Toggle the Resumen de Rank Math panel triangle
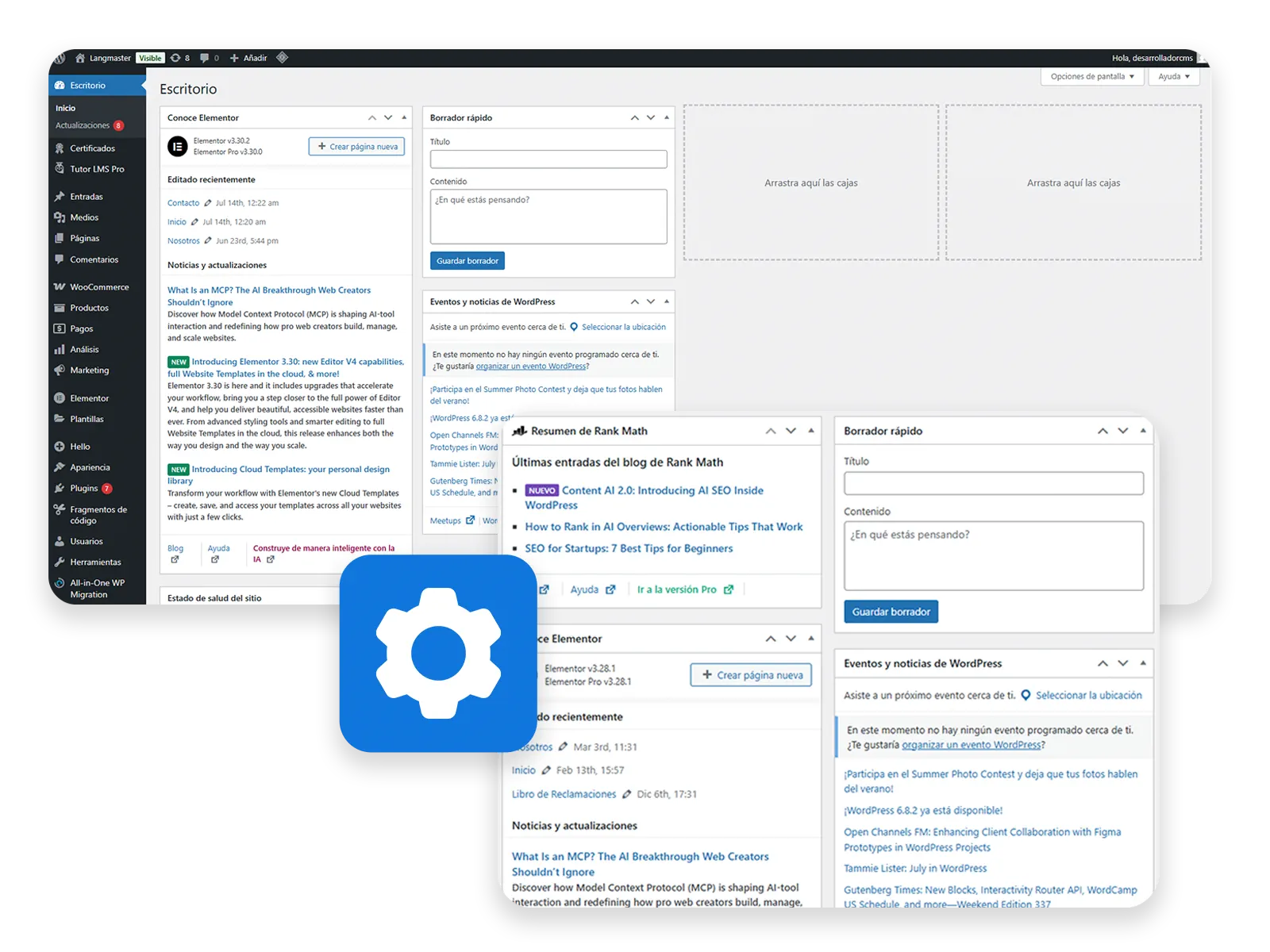This screenshot has width=1270, height=952. (811, 431)
